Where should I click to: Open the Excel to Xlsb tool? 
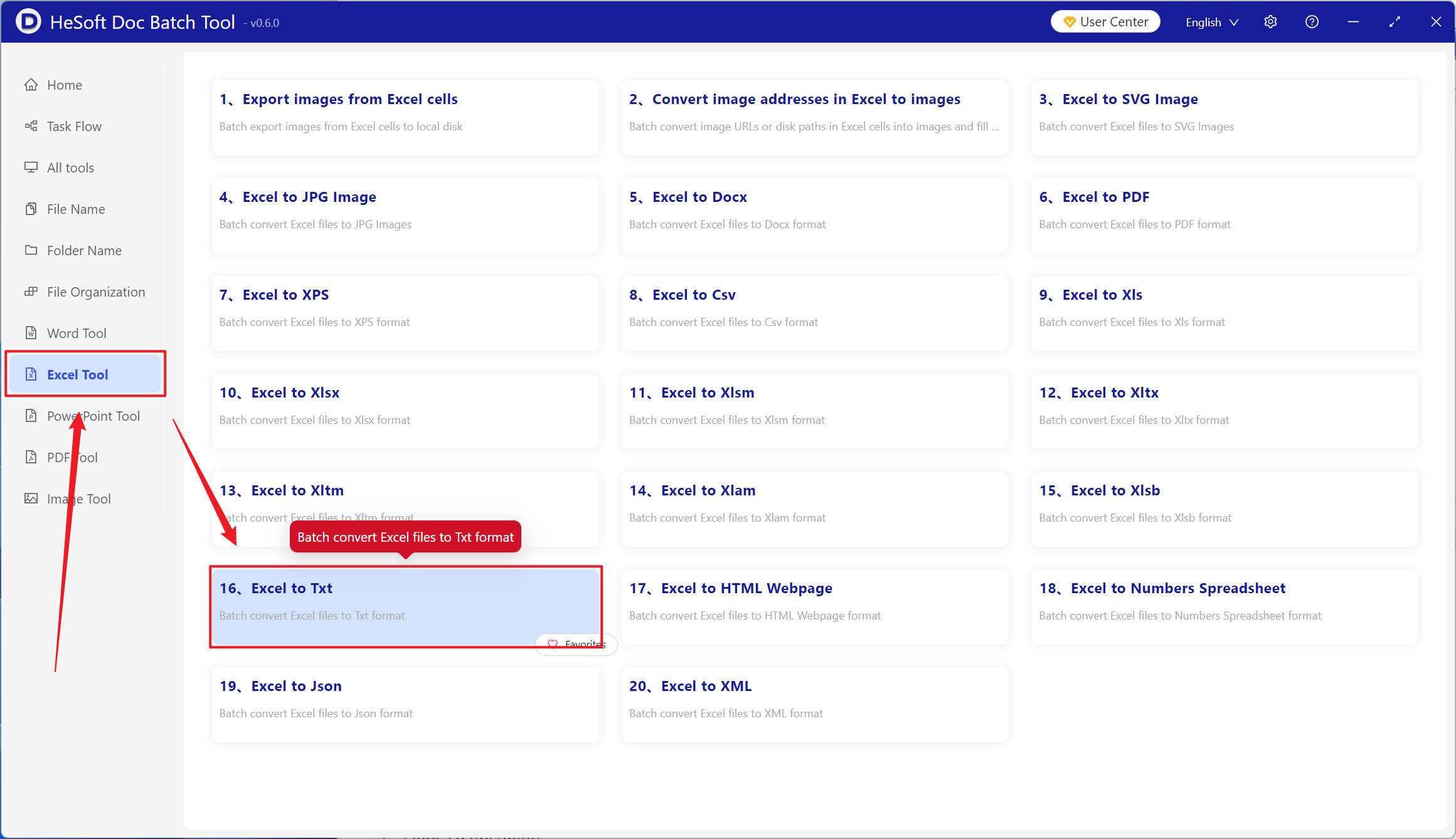coord(1225,509)
